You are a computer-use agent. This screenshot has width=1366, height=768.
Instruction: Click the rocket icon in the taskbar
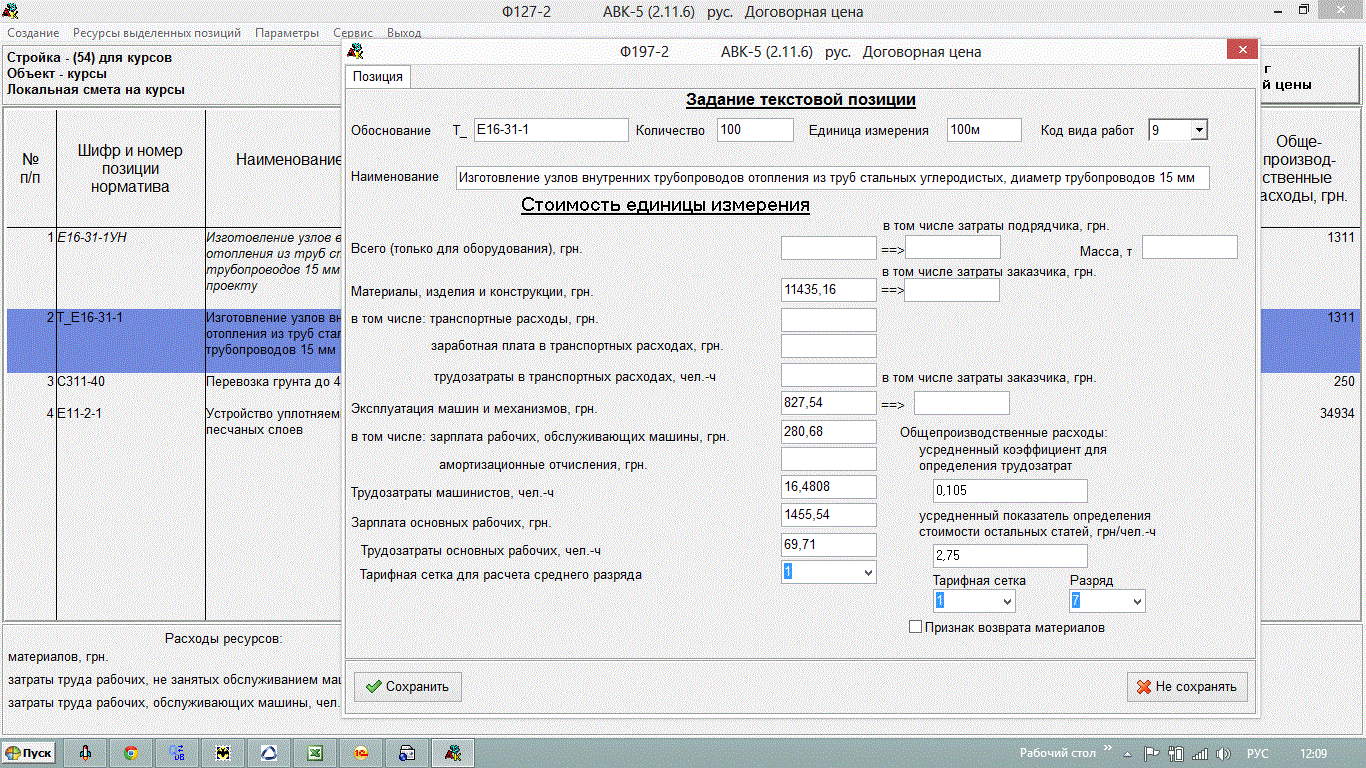(x=86, y=753)
